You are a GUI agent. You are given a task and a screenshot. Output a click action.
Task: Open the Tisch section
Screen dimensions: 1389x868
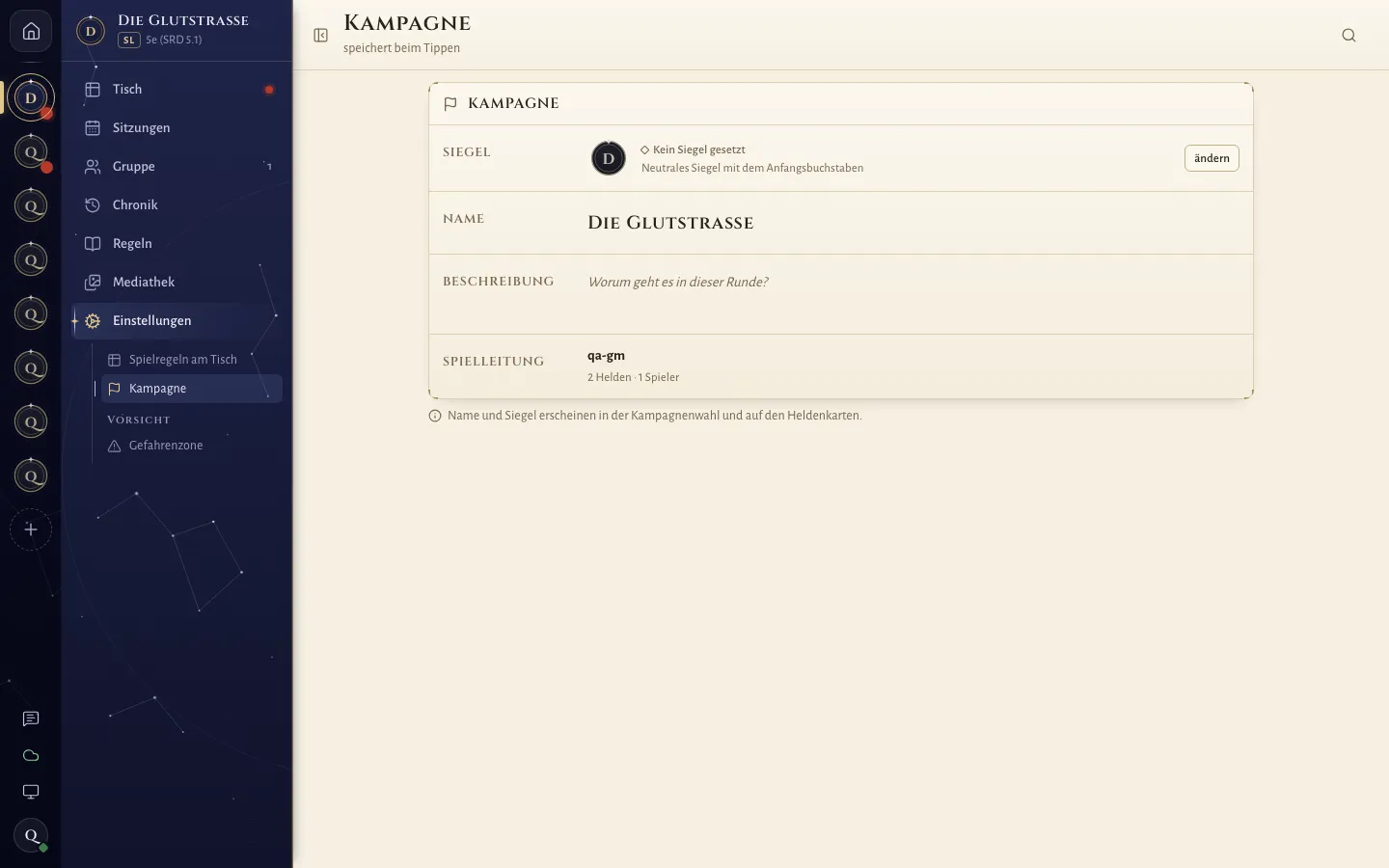[177, 89]
